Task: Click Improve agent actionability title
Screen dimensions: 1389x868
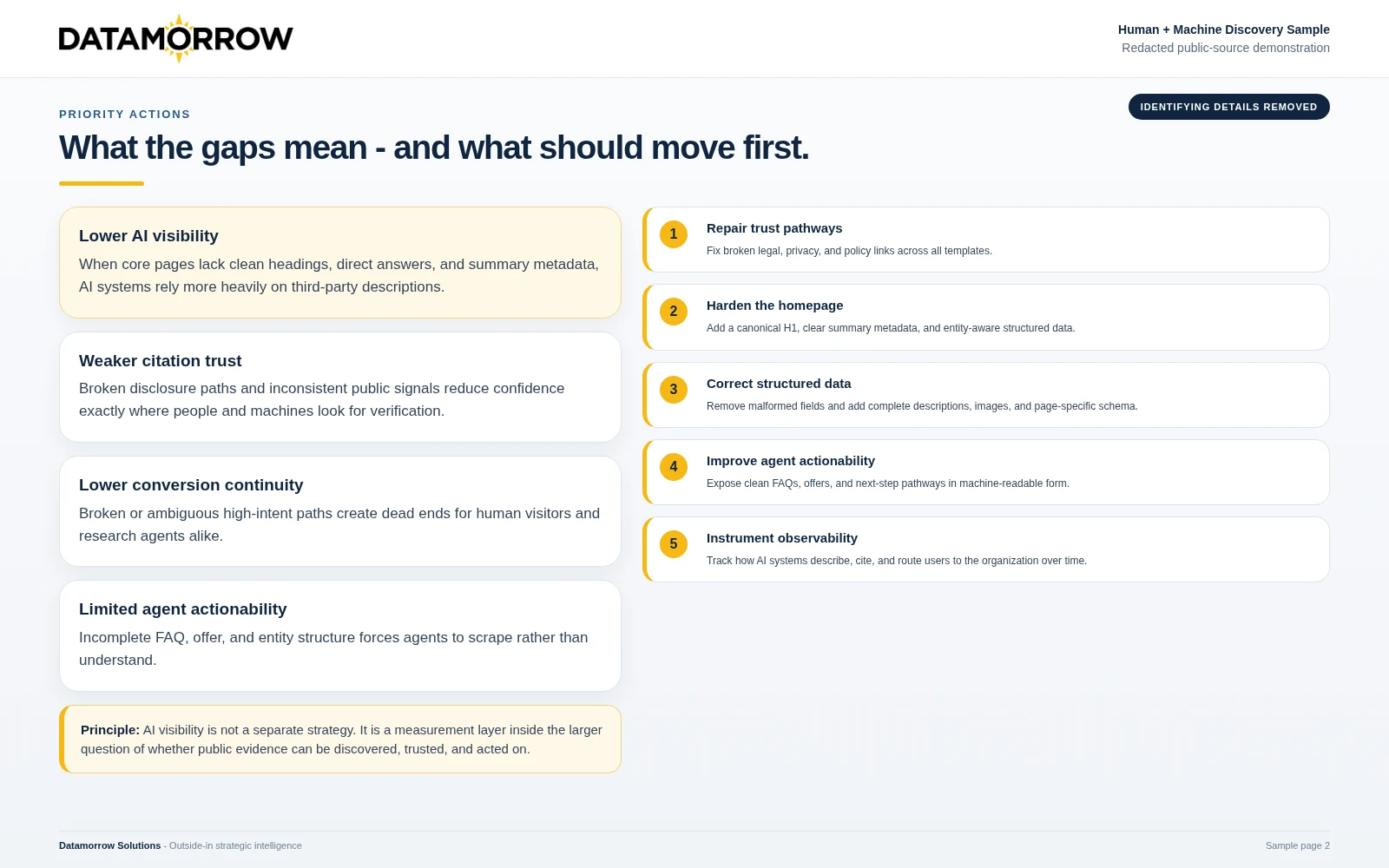Action: 791,461
